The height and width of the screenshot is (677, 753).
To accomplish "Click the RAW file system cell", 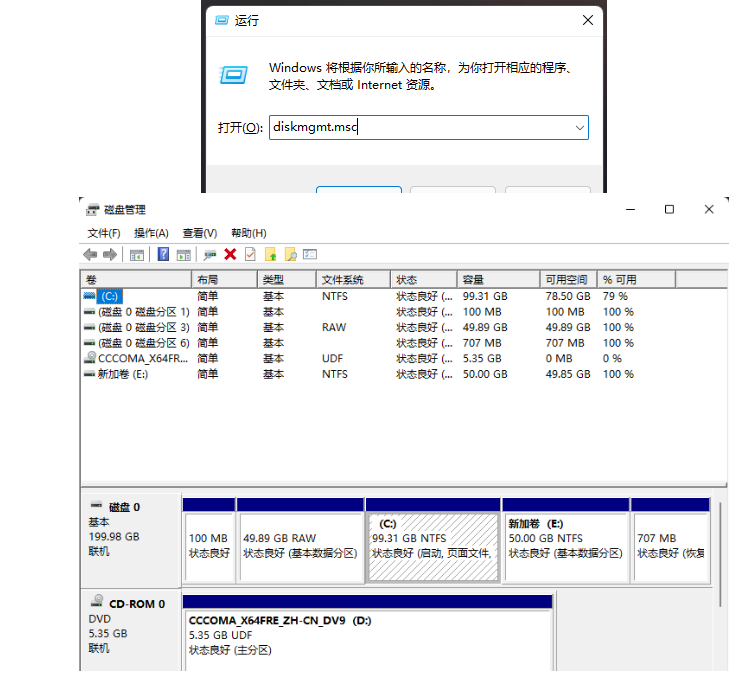I will coord(334,327).
